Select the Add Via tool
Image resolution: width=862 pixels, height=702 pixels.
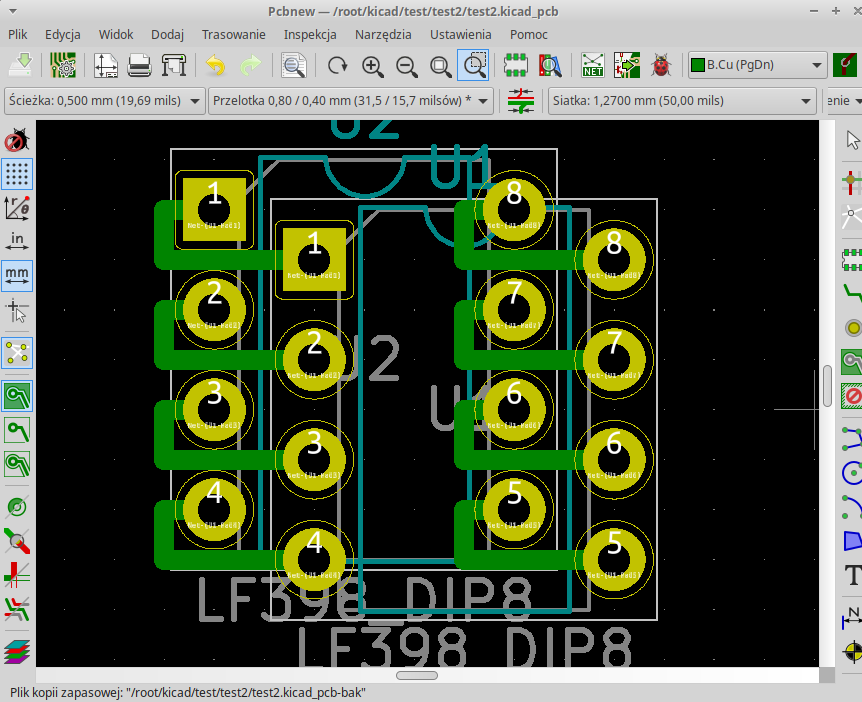[852, 328]
